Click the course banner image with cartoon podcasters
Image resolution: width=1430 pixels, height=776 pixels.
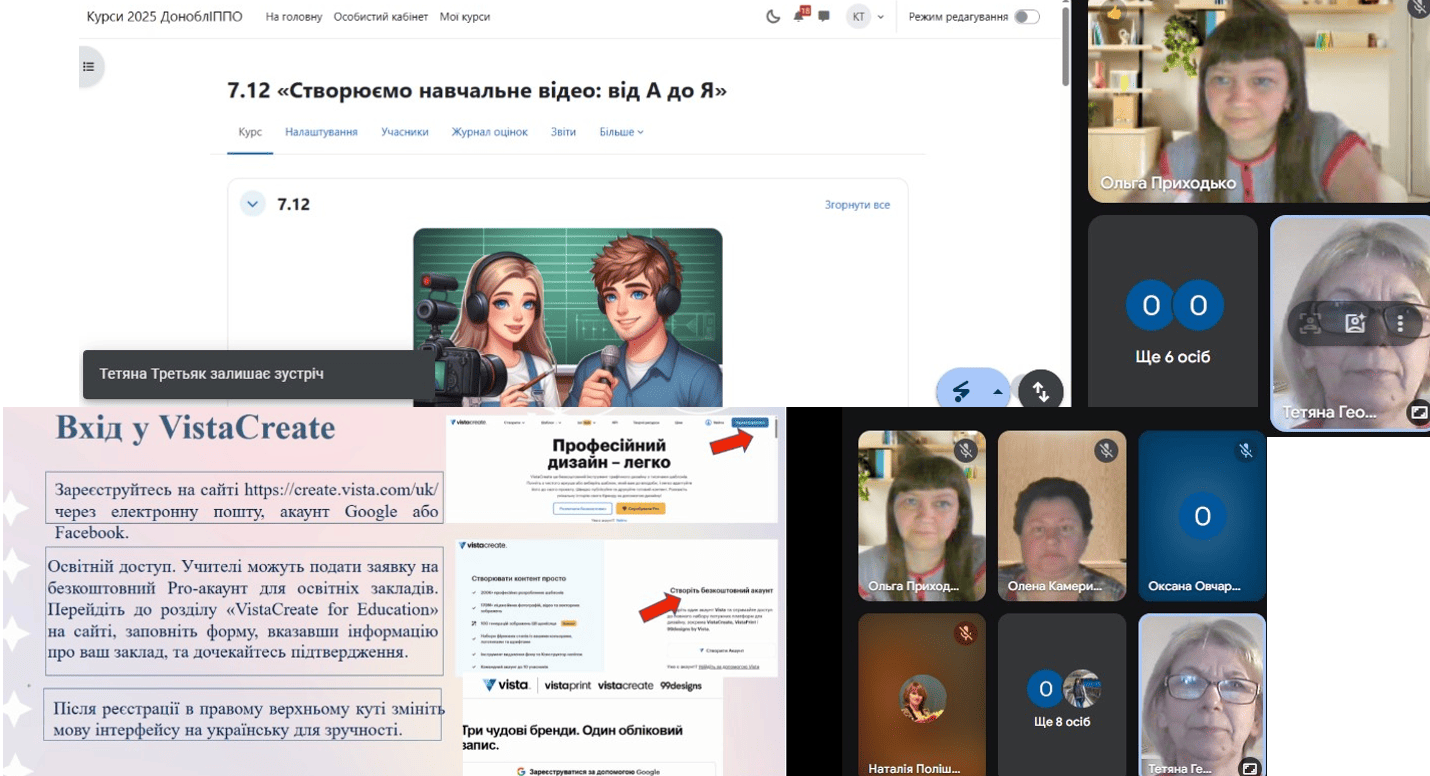tap(568, 317)
